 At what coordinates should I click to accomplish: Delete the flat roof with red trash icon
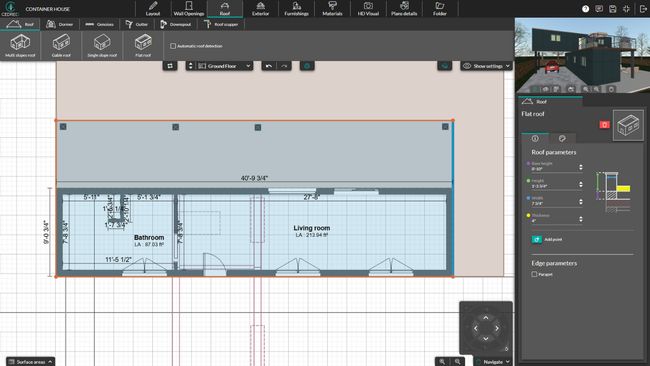coord(604,124)
